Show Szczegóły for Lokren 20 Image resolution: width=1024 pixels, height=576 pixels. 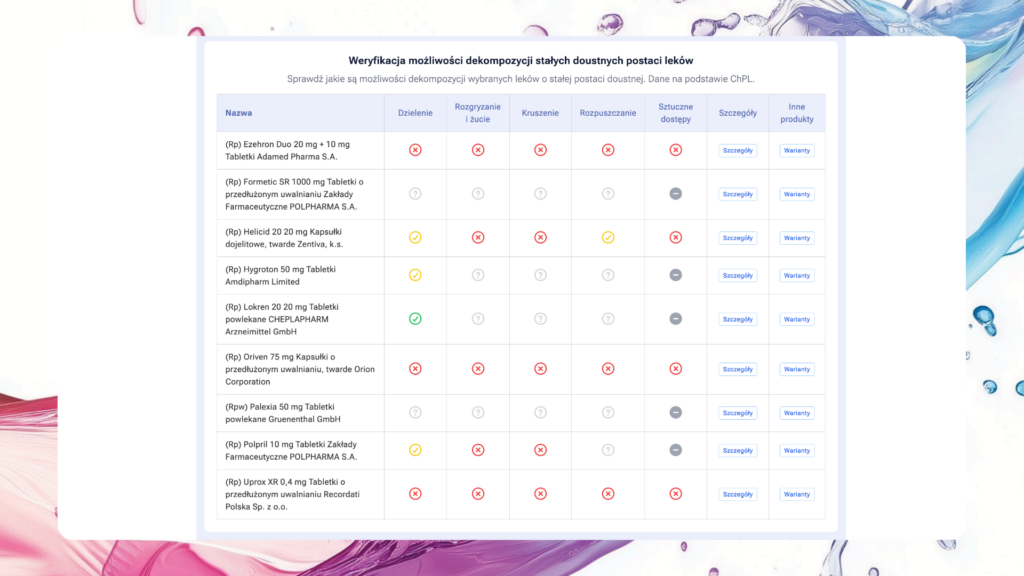[x=737, y=319]
